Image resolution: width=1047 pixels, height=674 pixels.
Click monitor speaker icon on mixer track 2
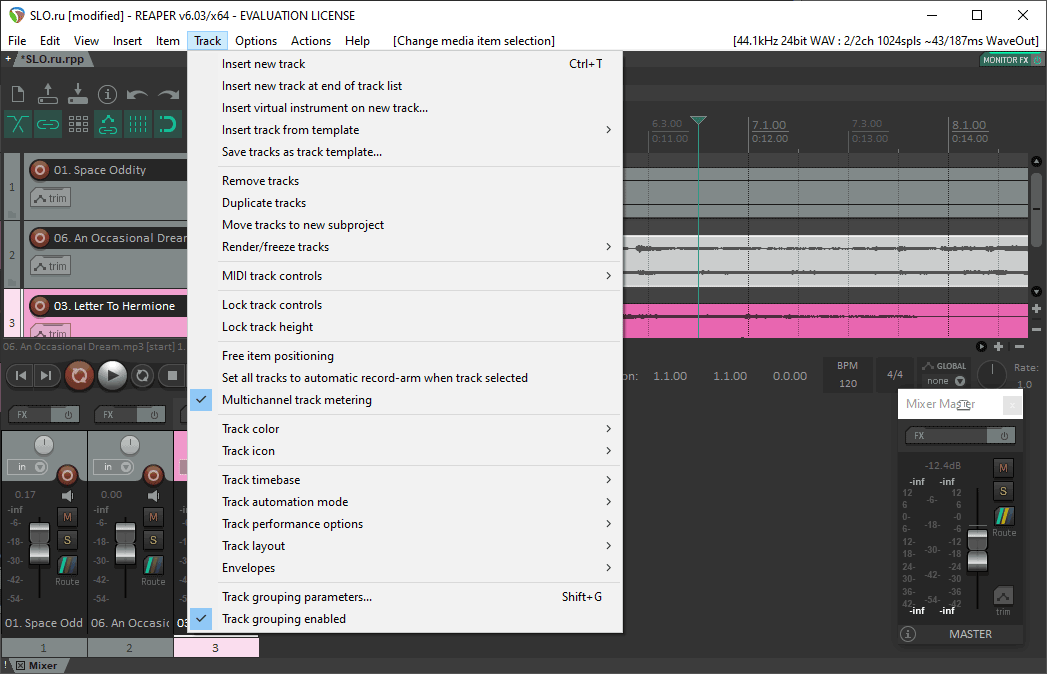pos(154,496)
